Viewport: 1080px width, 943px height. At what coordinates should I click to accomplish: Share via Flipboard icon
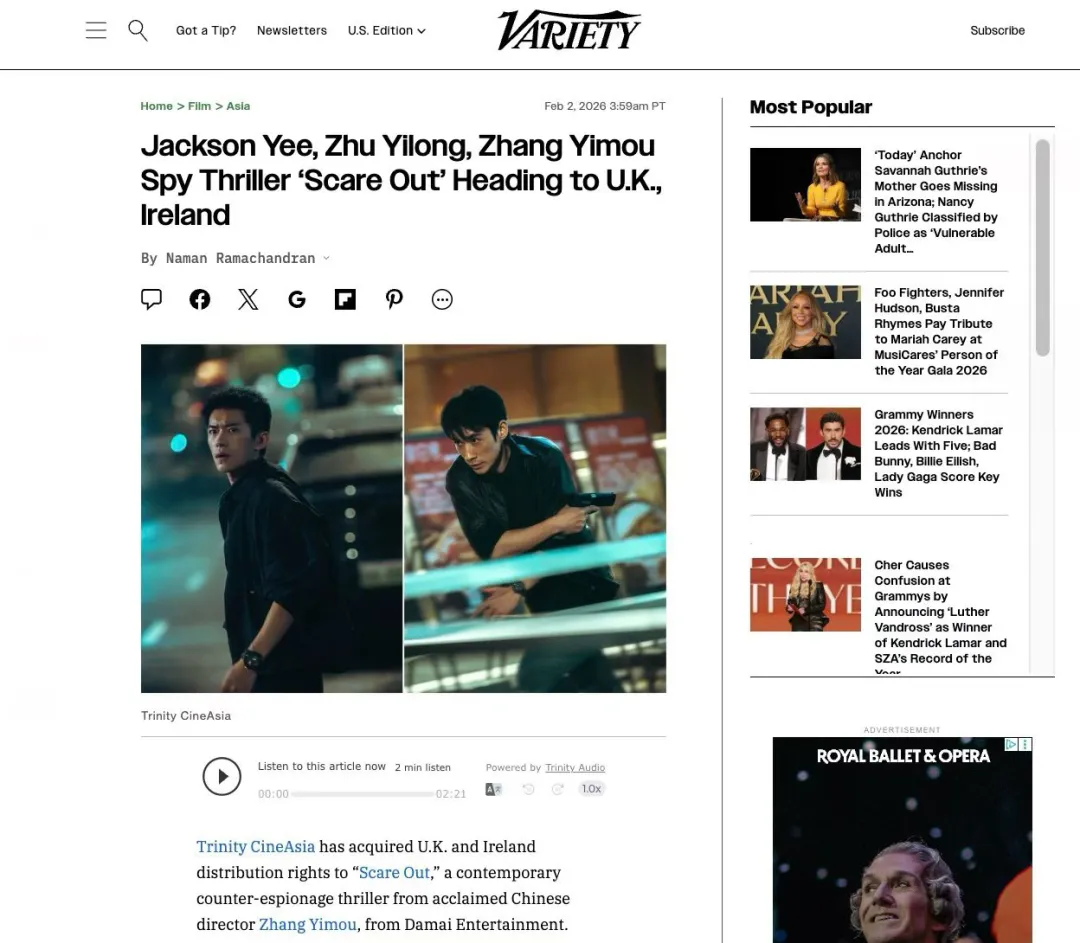[345, 300]
